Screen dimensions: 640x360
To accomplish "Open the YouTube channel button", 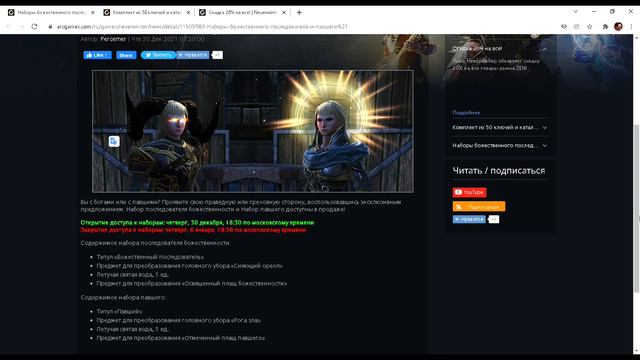I will click(469, 192).
